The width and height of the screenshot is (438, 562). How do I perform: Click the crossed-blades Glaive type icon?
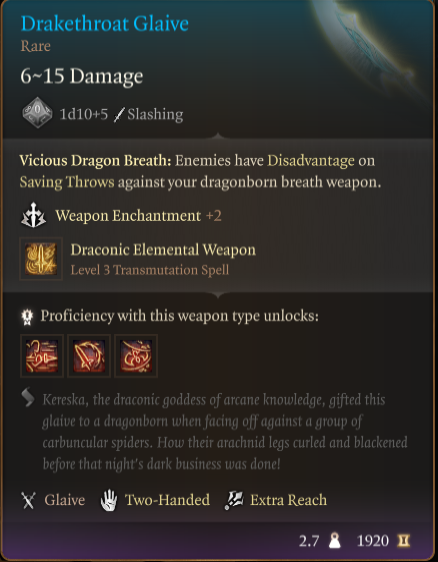(x=28, y=500)
